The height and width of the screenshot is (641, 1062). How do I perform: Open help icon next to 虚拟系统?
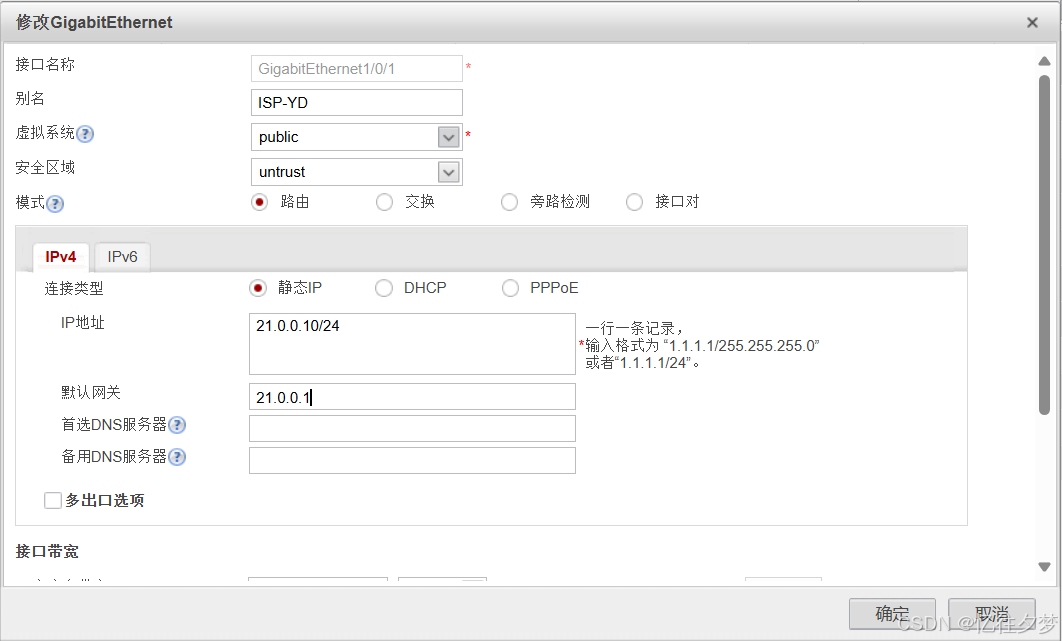click(x=85, y=134)
